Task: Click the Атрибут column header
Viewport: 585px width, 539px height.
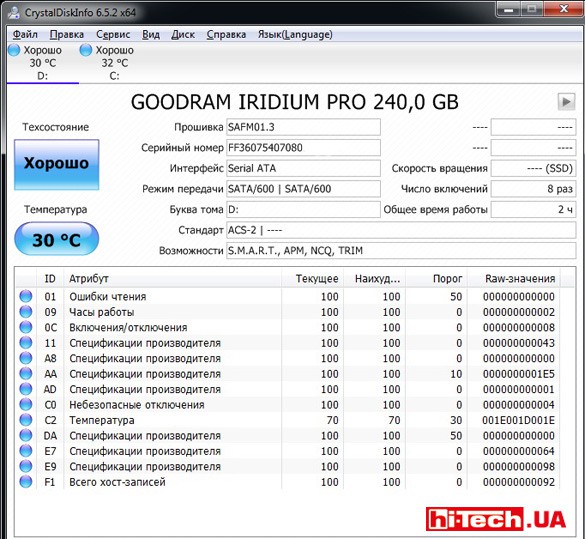Action: point(172,279)
